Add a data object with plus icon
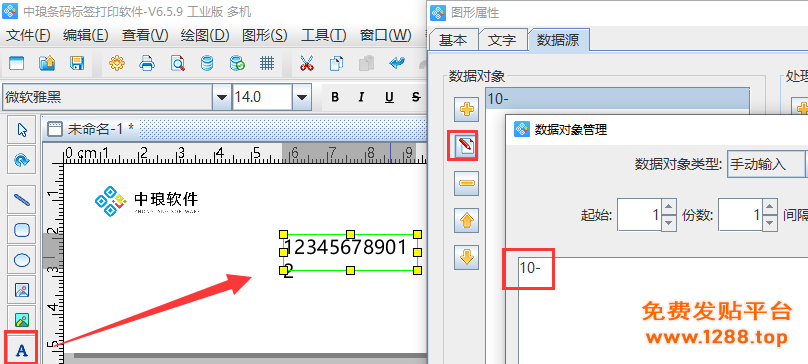Viewport: 808px width, 364px height. tap(466, 109)
